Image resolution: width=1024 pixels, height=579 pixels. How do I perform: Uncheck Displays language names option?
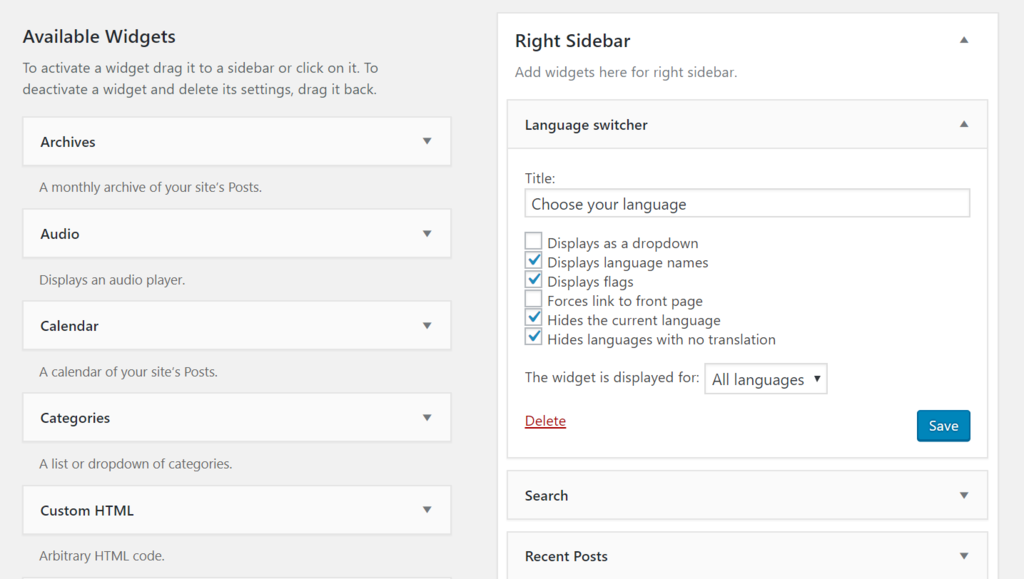(x=534, y=261)
